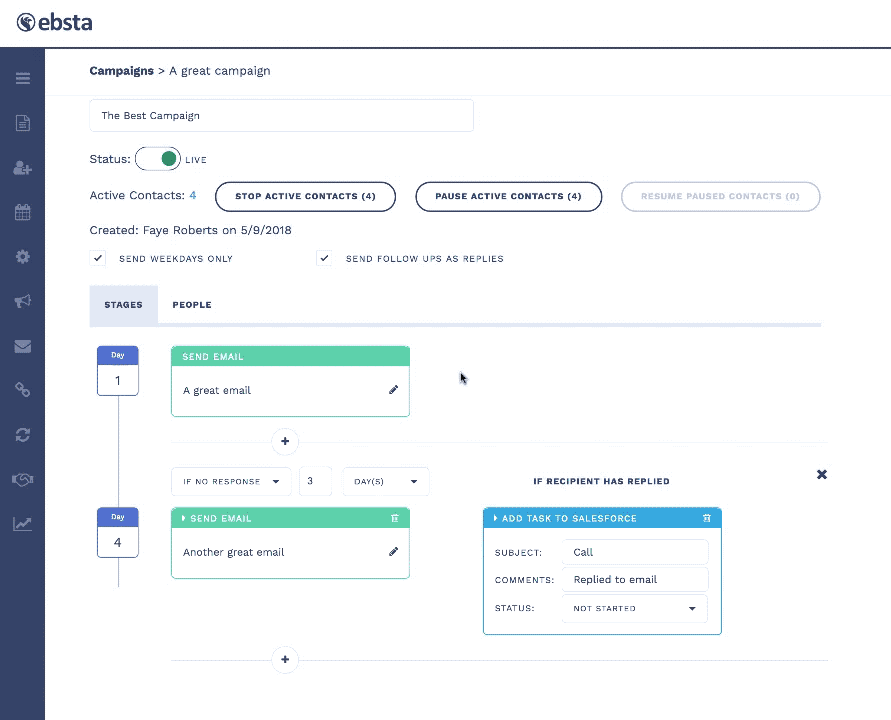Click Pause Active Contacts button
Viewport: 891px width, 720px height.
coord(508,197)
